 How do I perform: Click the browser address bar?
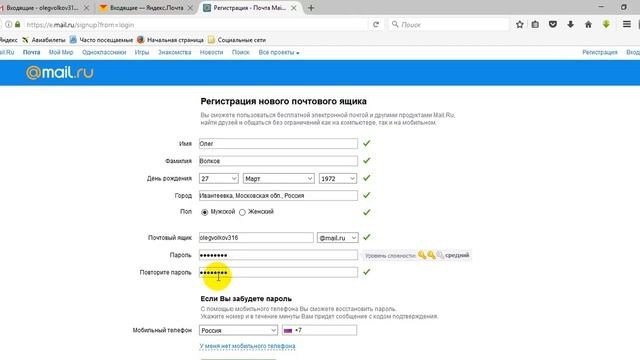point(196,24)
